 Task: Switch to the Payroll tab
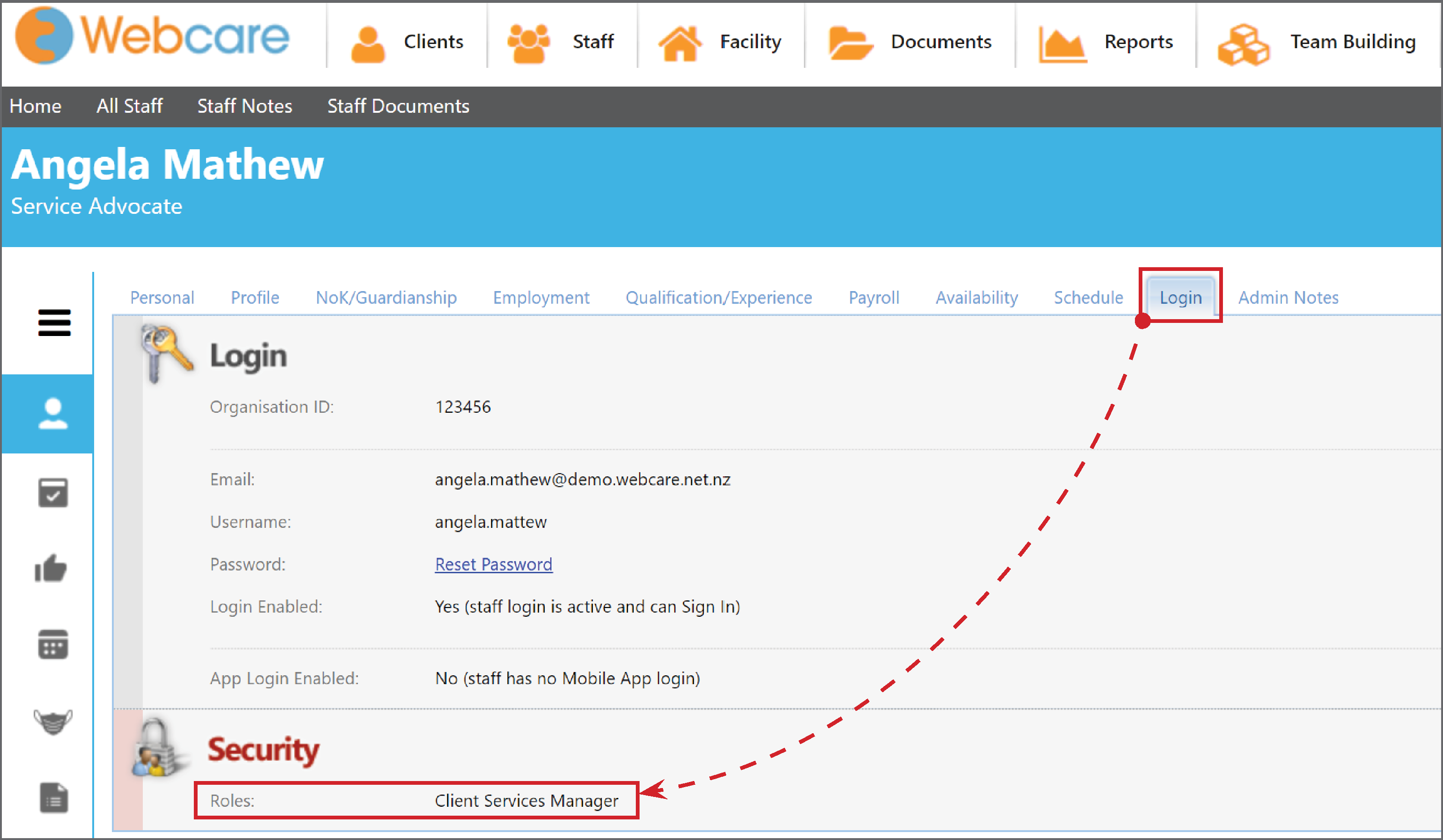(x=874, y=297)
